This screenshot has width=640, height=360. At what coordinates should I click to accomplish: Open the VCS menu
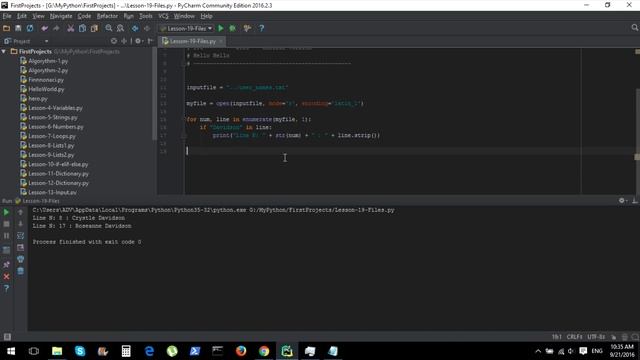pos(163,16)
